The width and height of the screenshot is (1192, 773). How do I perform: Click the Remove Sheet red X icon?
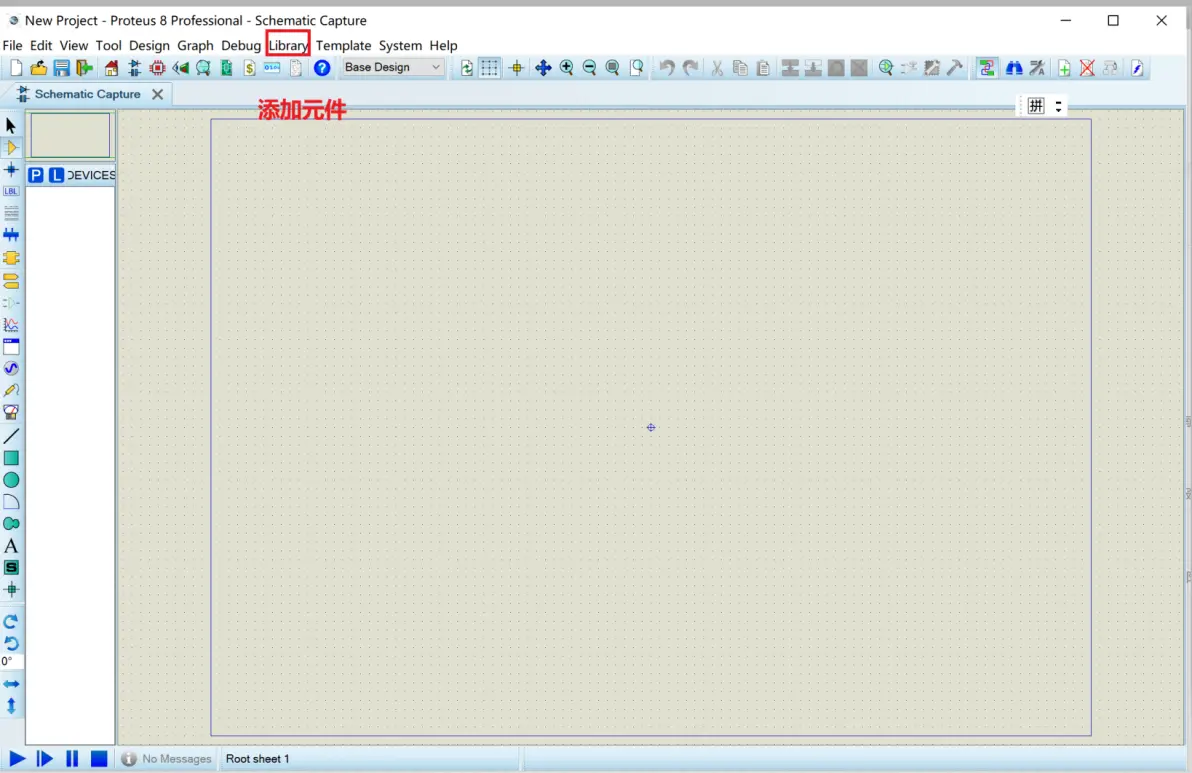(1088, 68)
